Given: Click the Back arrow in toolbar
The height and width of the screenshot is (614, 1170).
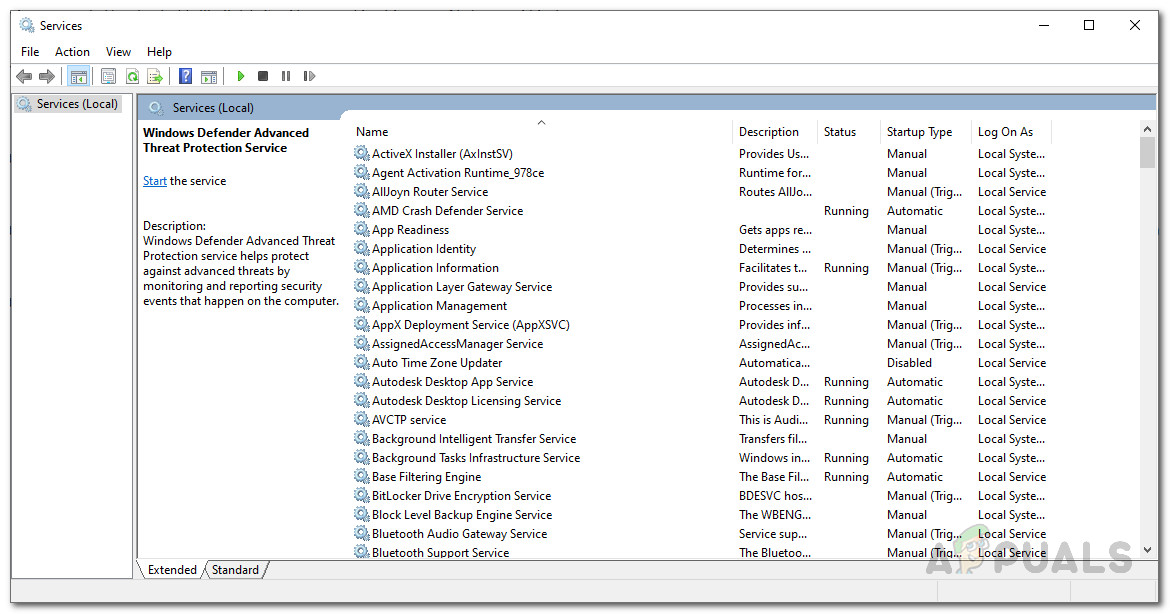Looking at the screenshot, I should pyautogui.click(x=24, y=76).
